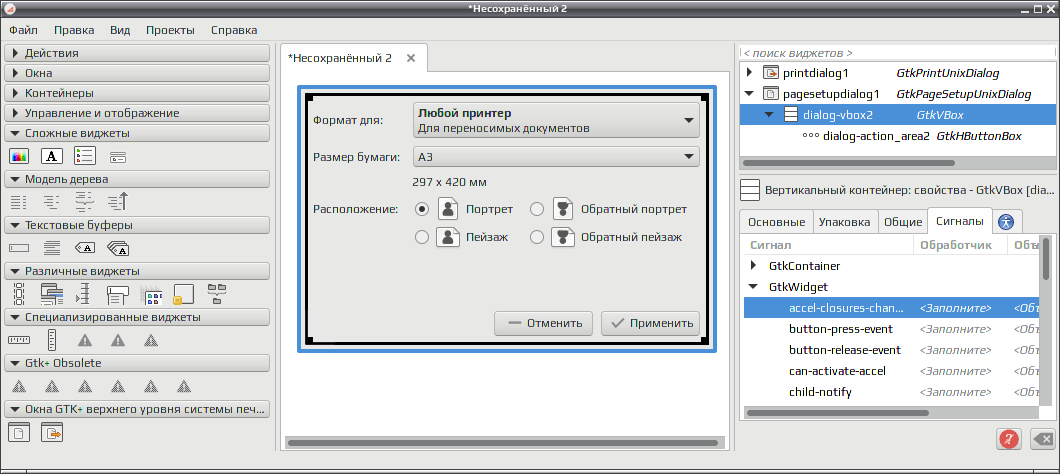The width and height of the screenshot is (1060, 474).
Task: Choose the Пейзаж orientation radio button
Action: pos(423,237)
